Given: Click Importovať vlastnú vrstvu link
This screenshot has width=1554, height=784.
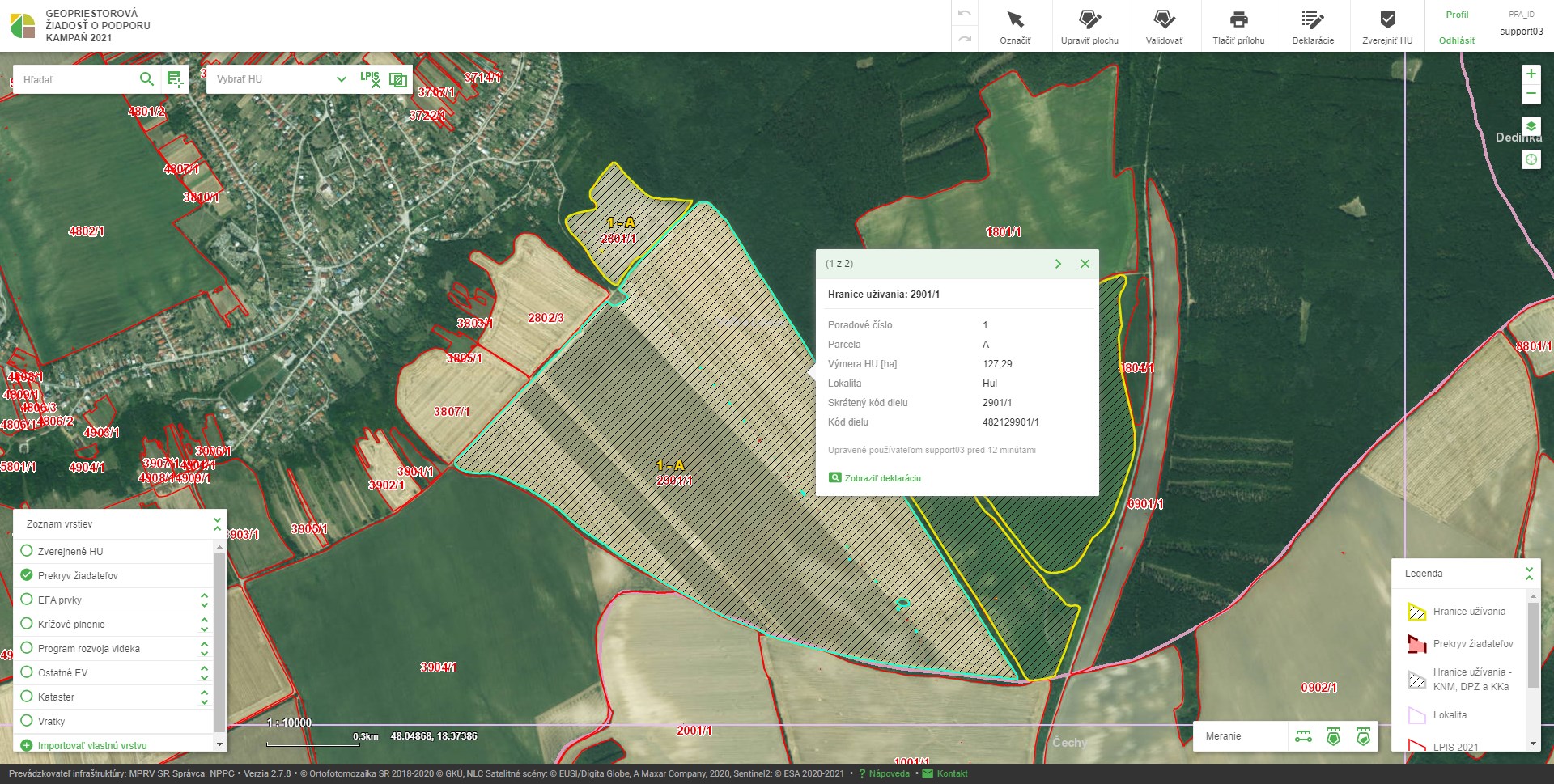Looking at the screenshot, I should point(92,746).
